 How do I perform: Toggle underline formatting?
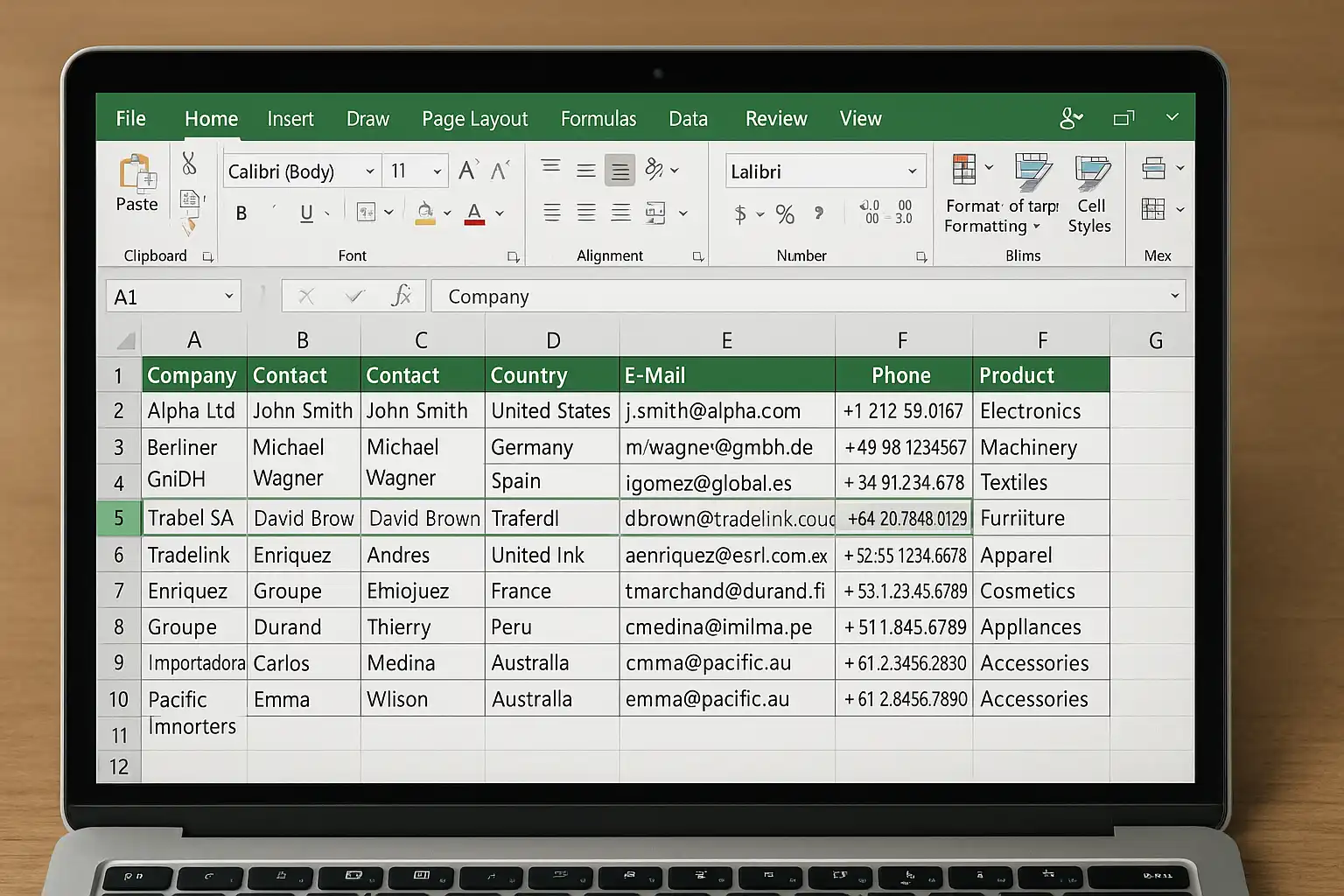[x=306, y=213]
